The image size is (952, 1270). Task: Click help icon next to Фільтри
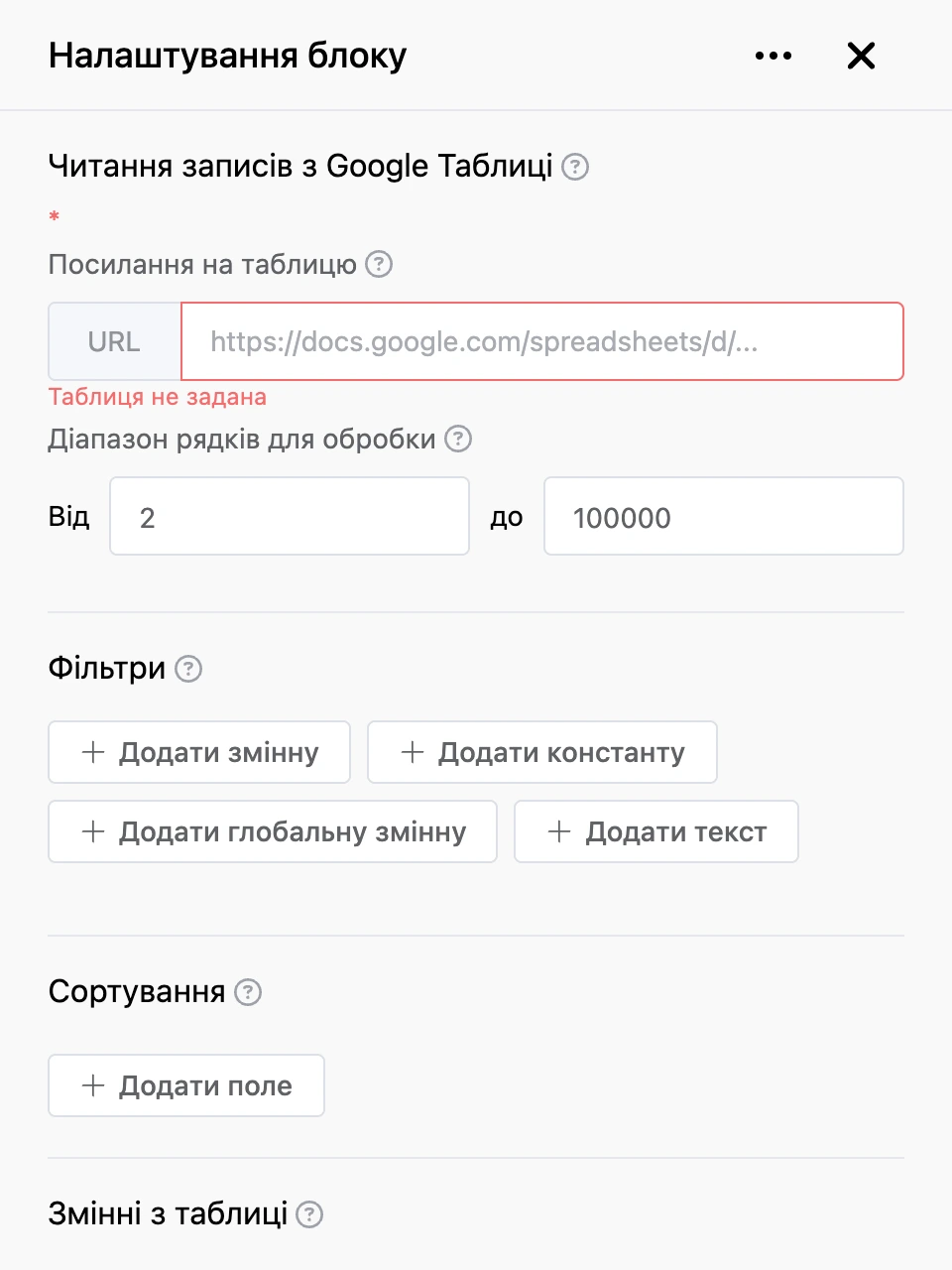188,669
